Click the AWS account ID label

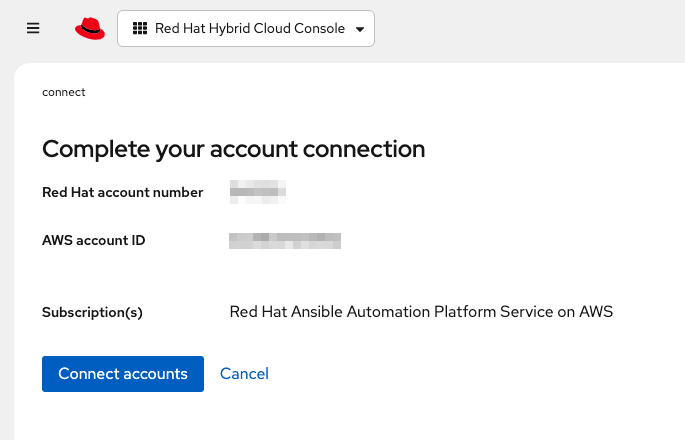pos(93,240)
